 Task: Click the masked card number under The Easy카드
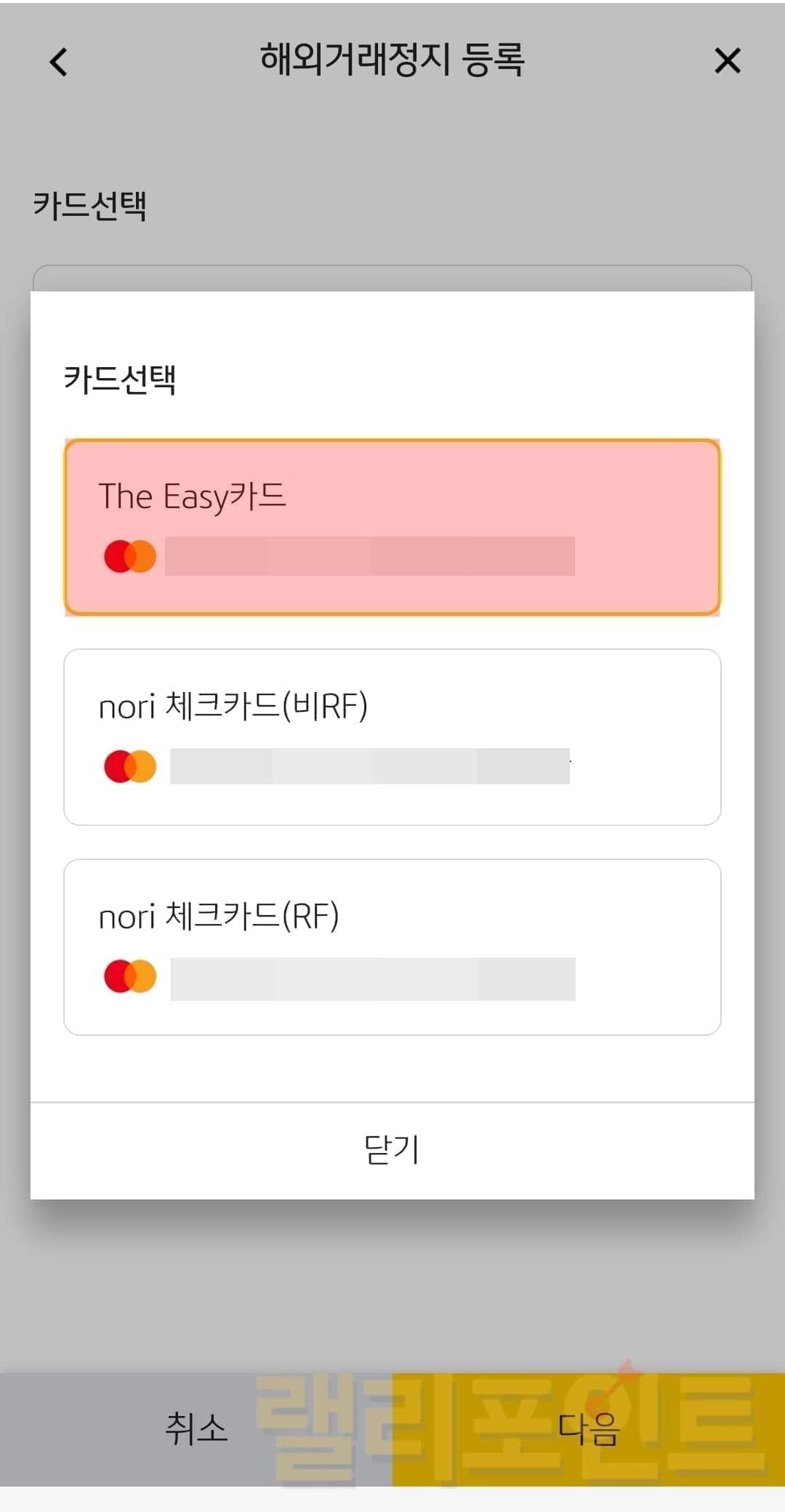[x=369, y=556]
